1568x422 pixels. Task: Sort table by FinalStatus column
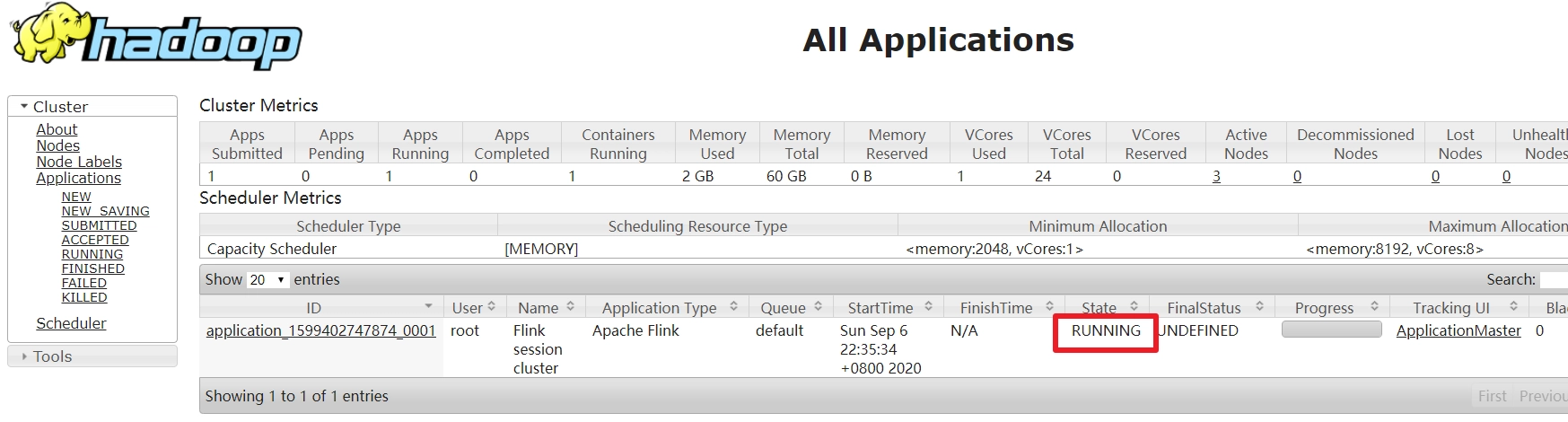click(x=1213, y=307)
